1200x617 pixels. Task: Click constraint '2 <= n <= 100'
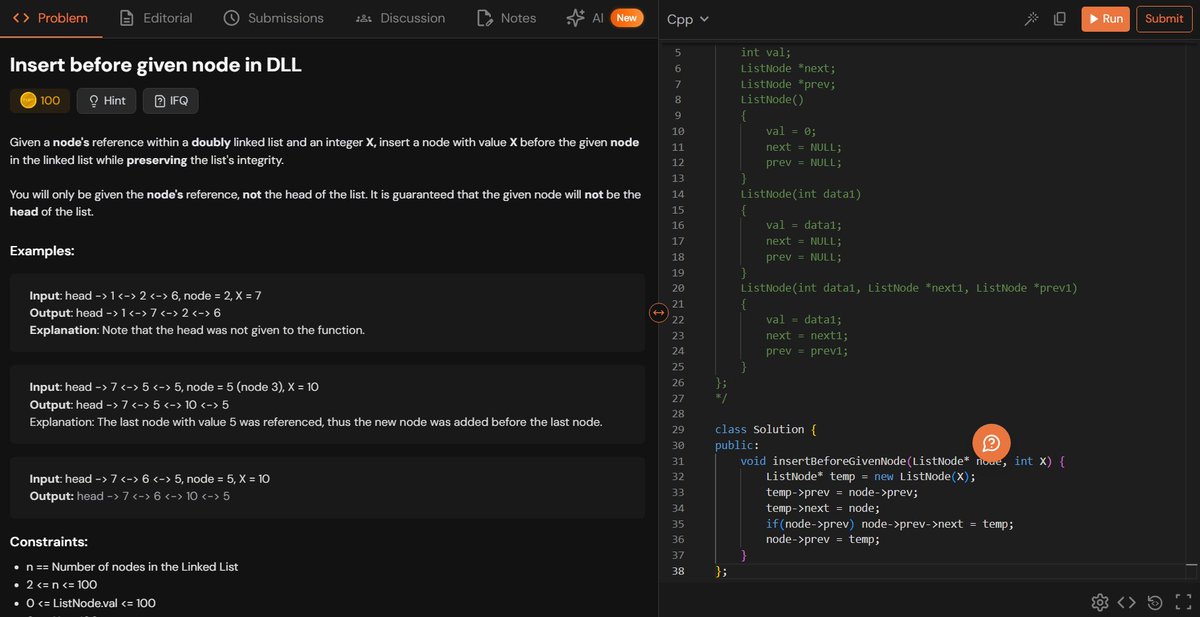click(x=62, y=585)
